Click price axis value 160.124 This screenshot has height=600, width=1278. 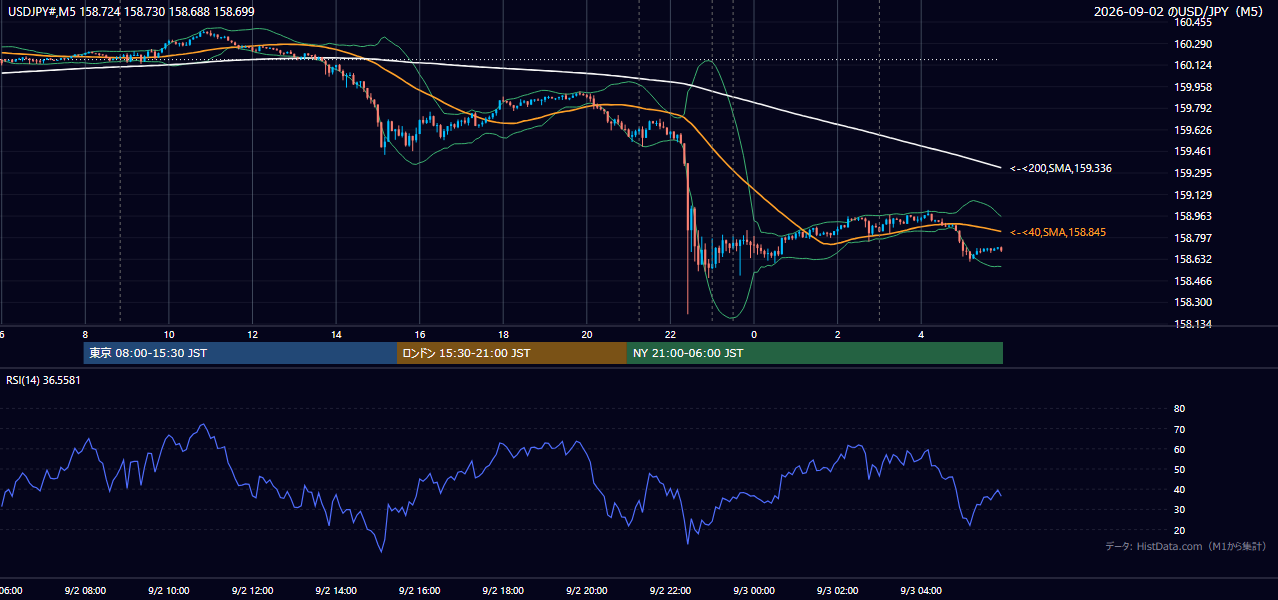(1193, 65)
